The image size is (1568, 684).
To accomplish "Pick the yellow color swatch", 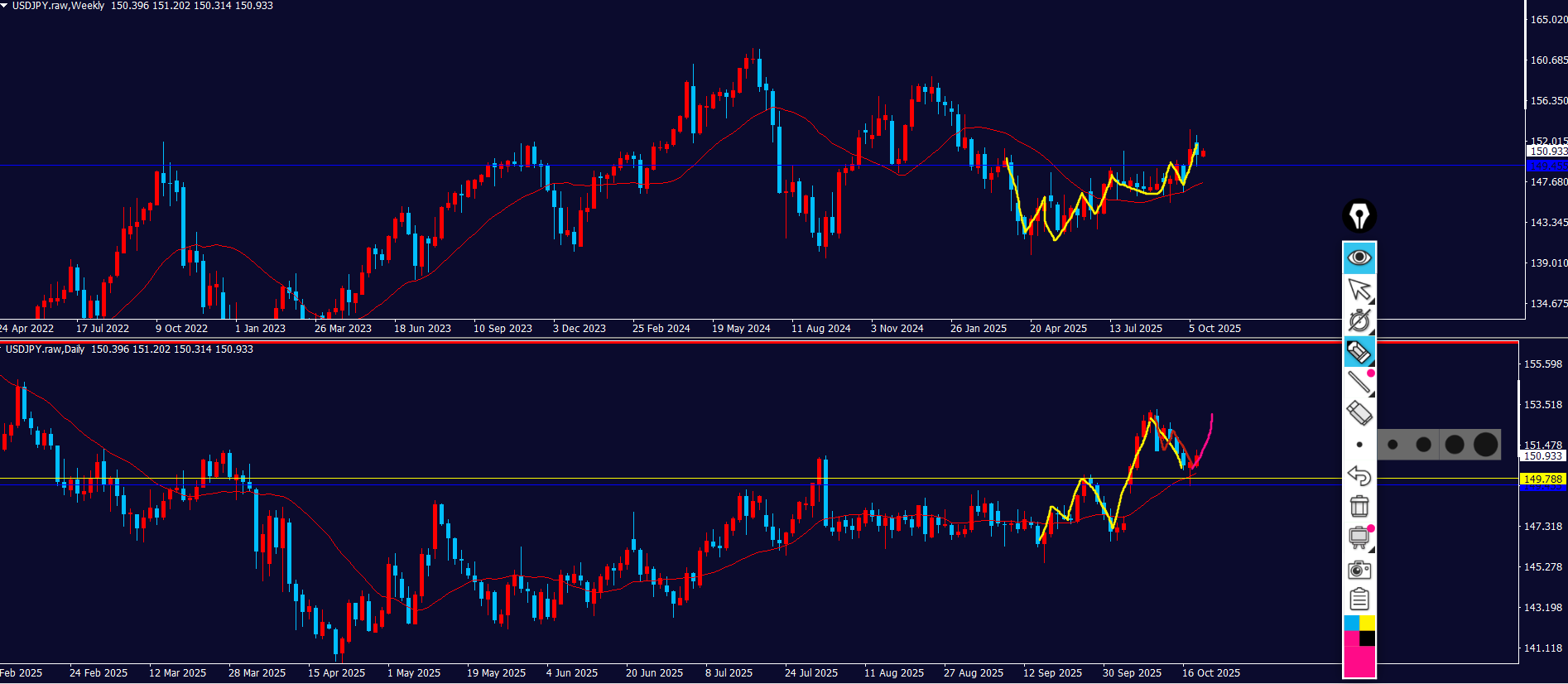I will tap(1368, 624).
